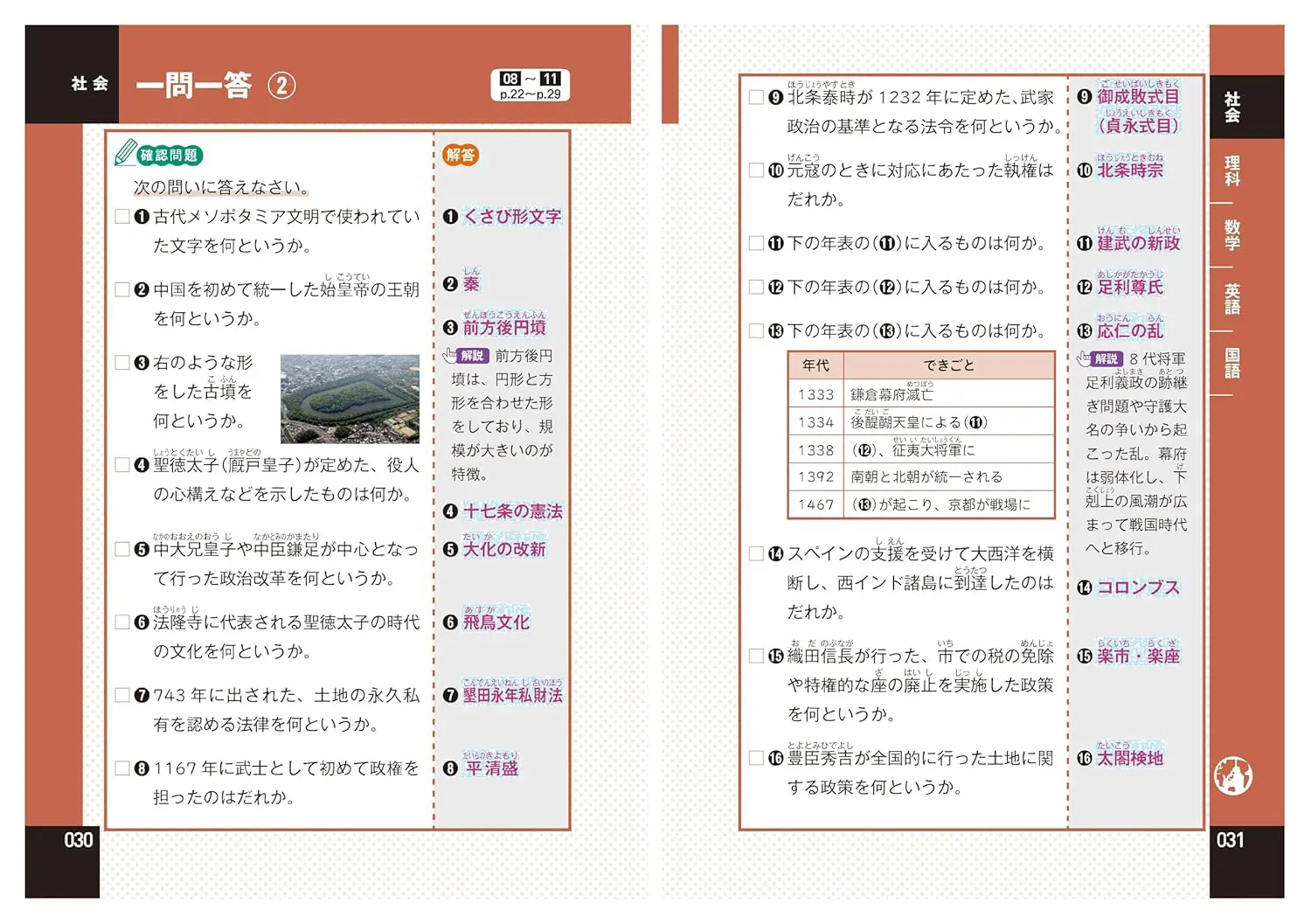1311x924 pixels.
Task: Click the answer 楽市・楽座
Action: [1138, 656]
